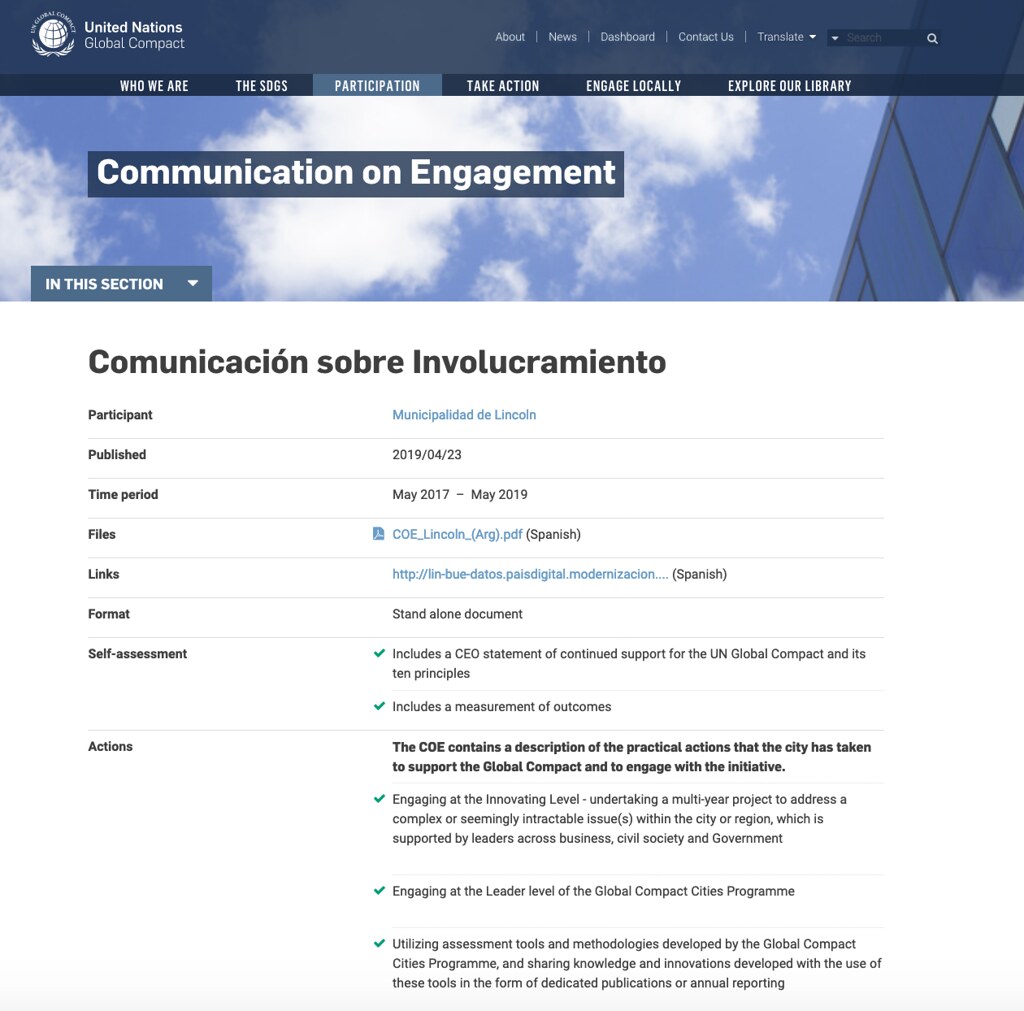Select the Participation menu tab
The image size is (1024, 1011).
click(377, 86)
